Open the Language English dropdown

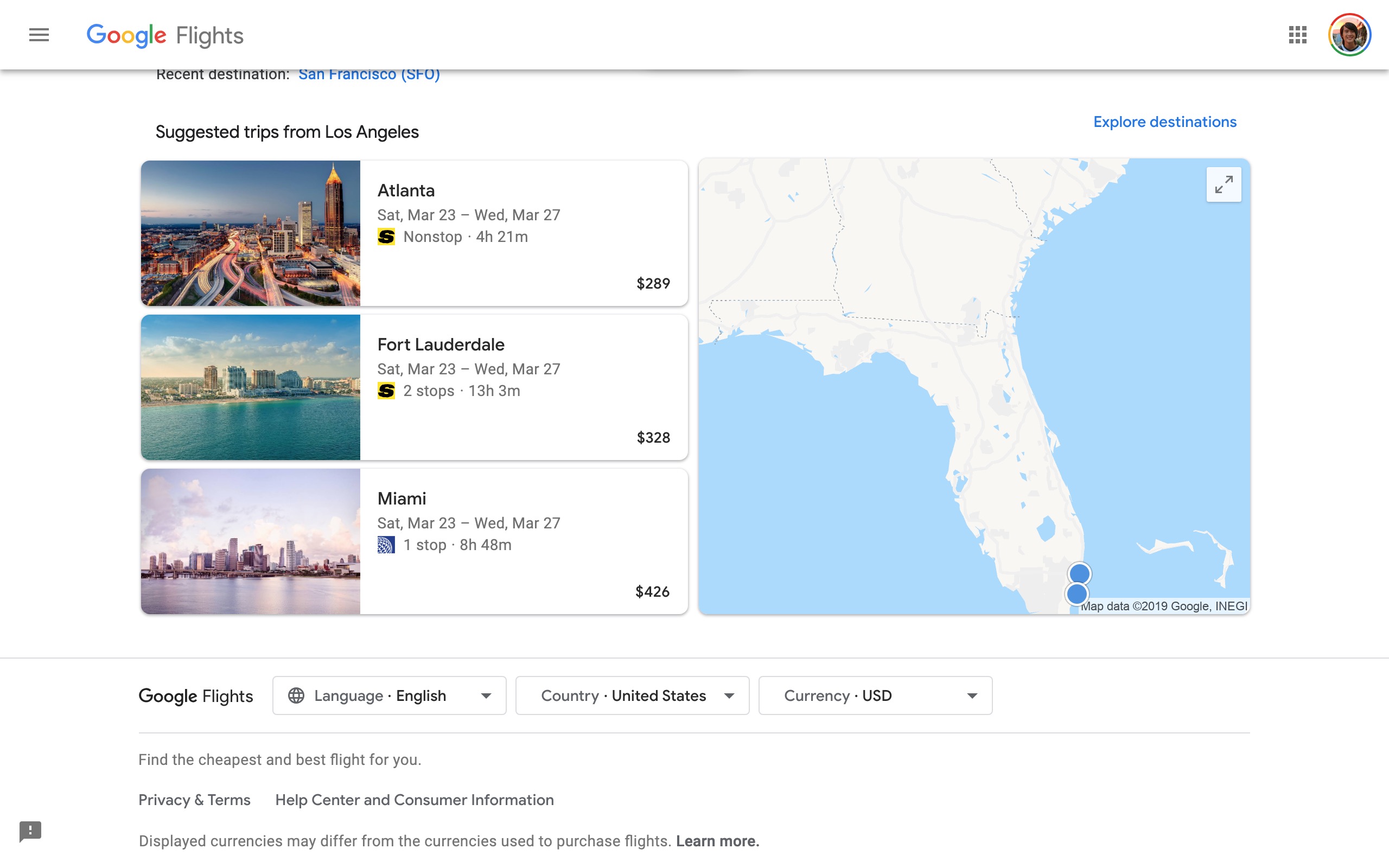click(388, 695)
